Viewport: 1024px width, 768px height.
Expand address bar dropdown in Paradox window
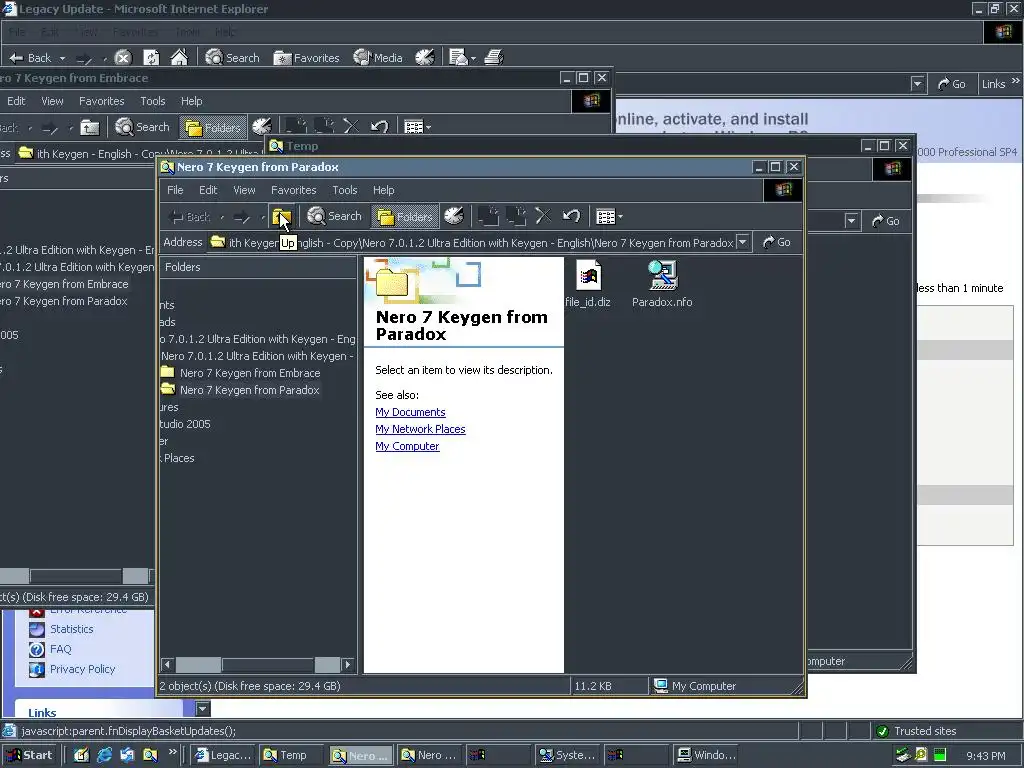tap(743, 242)
